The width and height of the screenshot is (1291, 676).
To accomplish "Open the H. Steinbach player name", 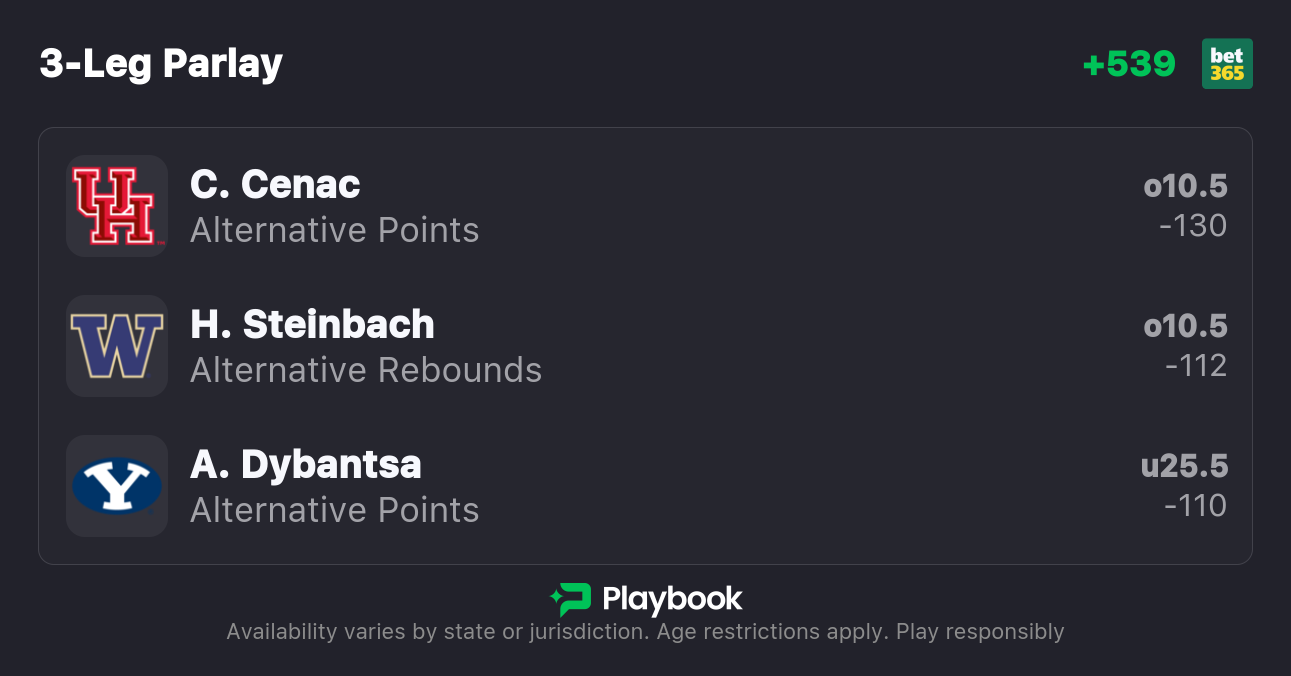I will pyautogui.click(x=312, y=324).
